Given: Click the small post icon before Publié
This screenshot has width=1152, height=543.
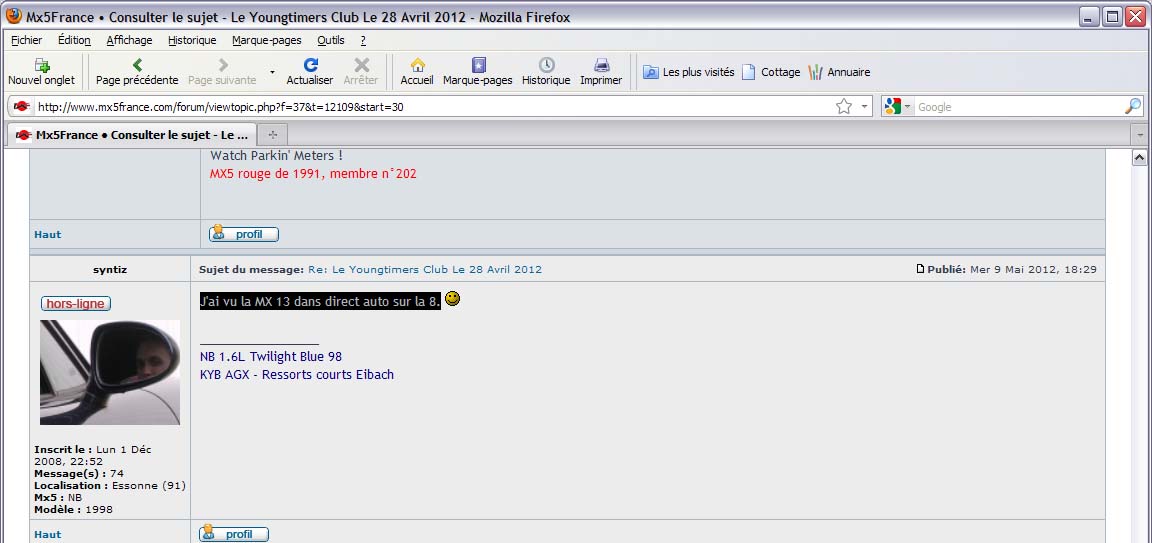Looking at the screenshot, I should coord(921,270).
